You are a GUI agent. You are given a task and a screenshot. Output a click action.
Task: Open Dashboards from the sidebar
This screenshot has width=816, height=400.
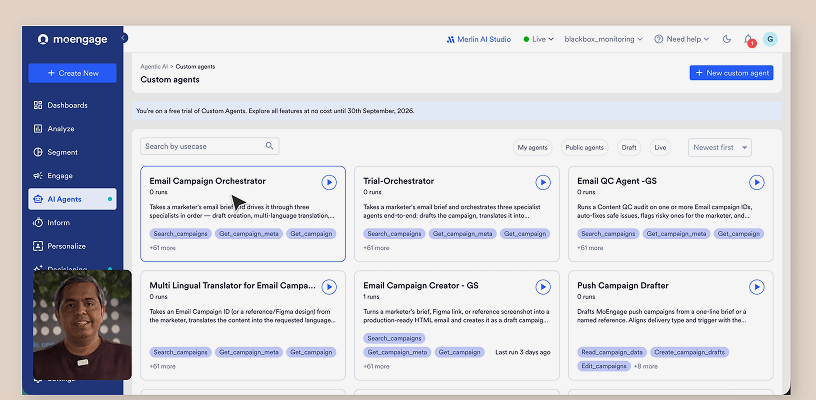[72, 105]
